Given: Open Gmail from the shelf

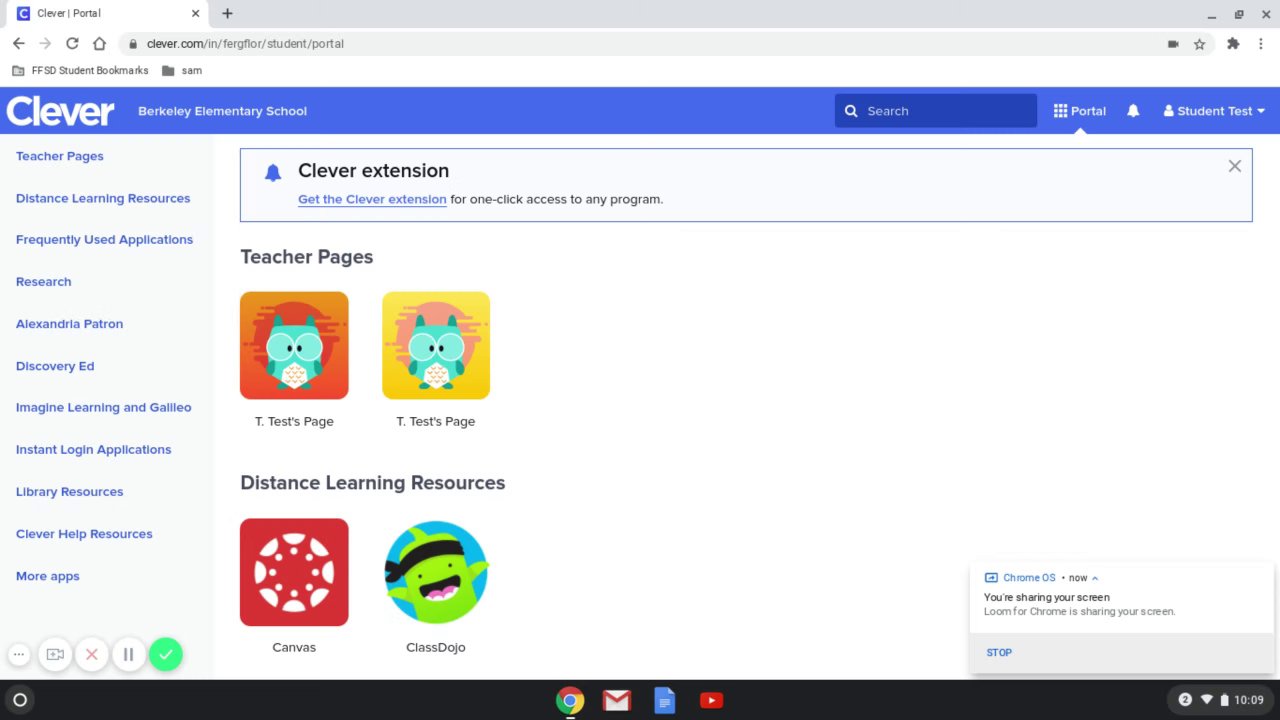Looking at the screenshot, I should 617,700.
